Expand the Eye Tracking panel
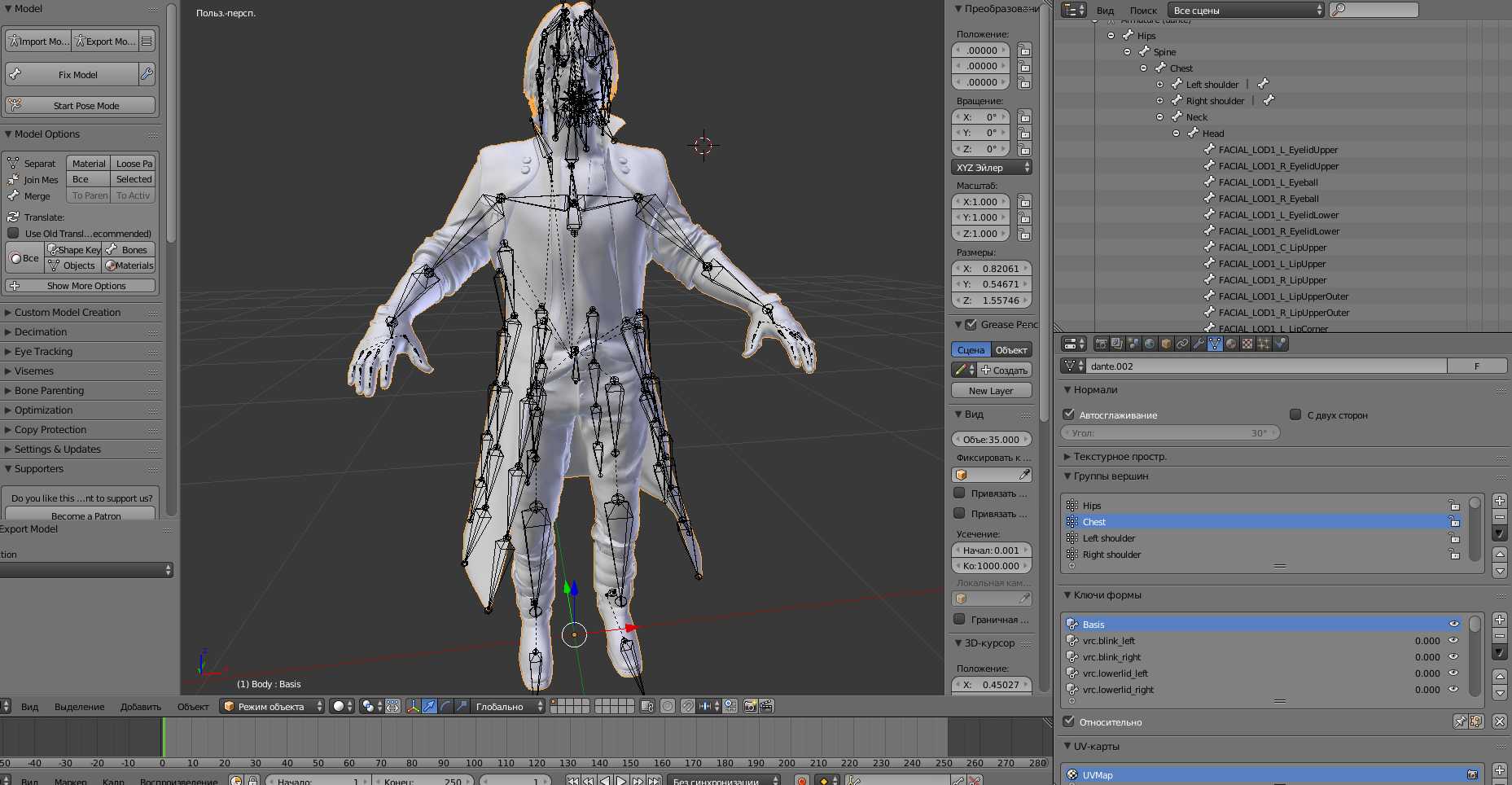 click(x=44, y=352)
